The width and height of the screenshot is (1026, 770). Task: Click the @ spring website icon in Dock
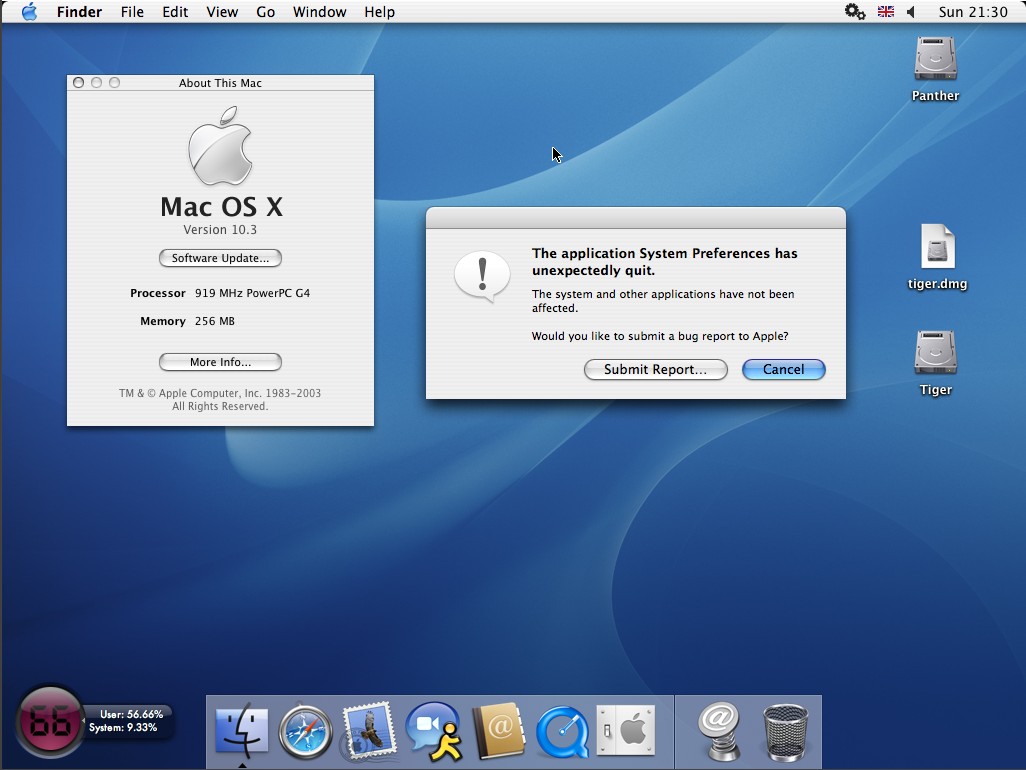718,730
